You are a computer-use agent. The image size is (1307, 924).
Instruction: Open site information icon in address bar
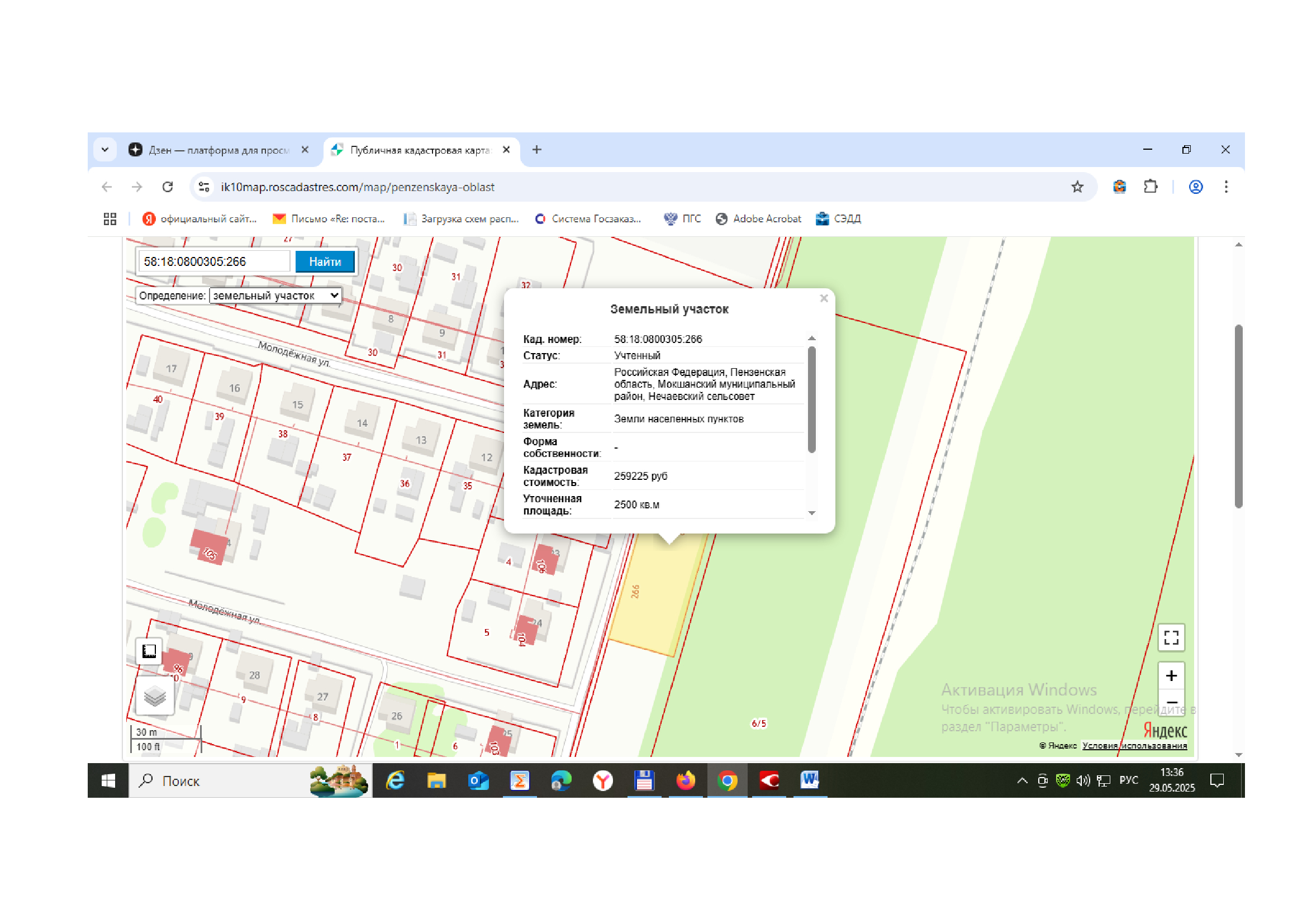204,187
